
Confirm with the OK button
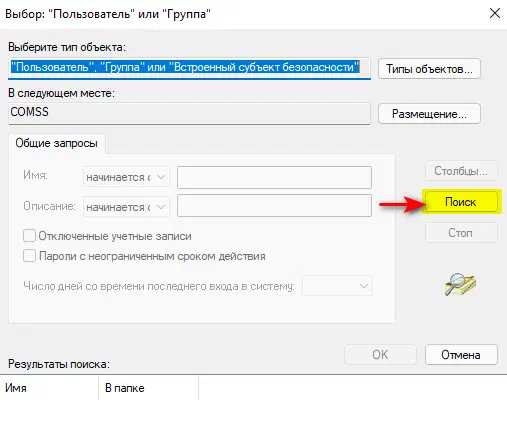tap(380, 355)
